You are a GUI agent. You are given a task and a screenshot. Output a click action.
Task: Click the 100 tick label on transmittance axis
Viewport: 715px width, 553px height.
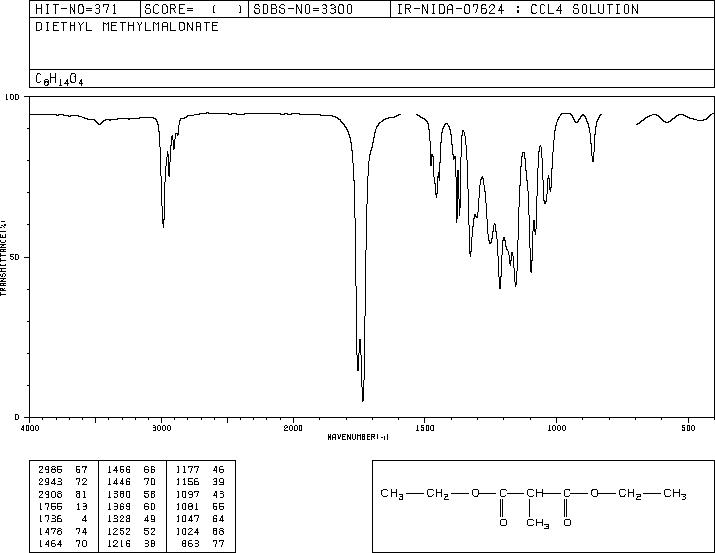click(12, 97)
